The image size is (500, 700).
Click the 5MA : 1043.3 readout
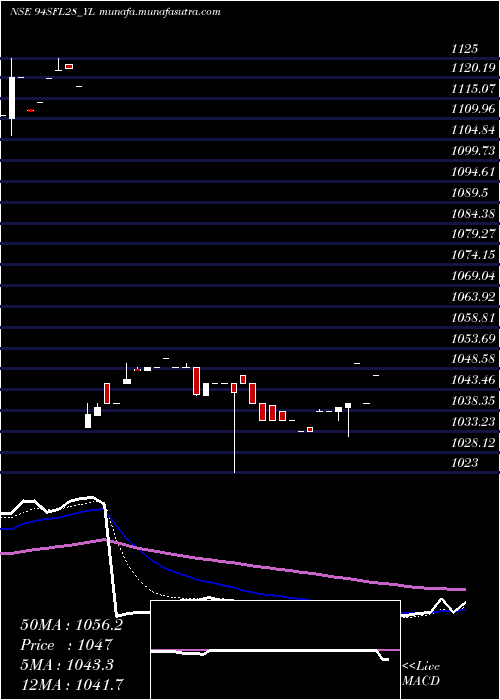[67, 665]
